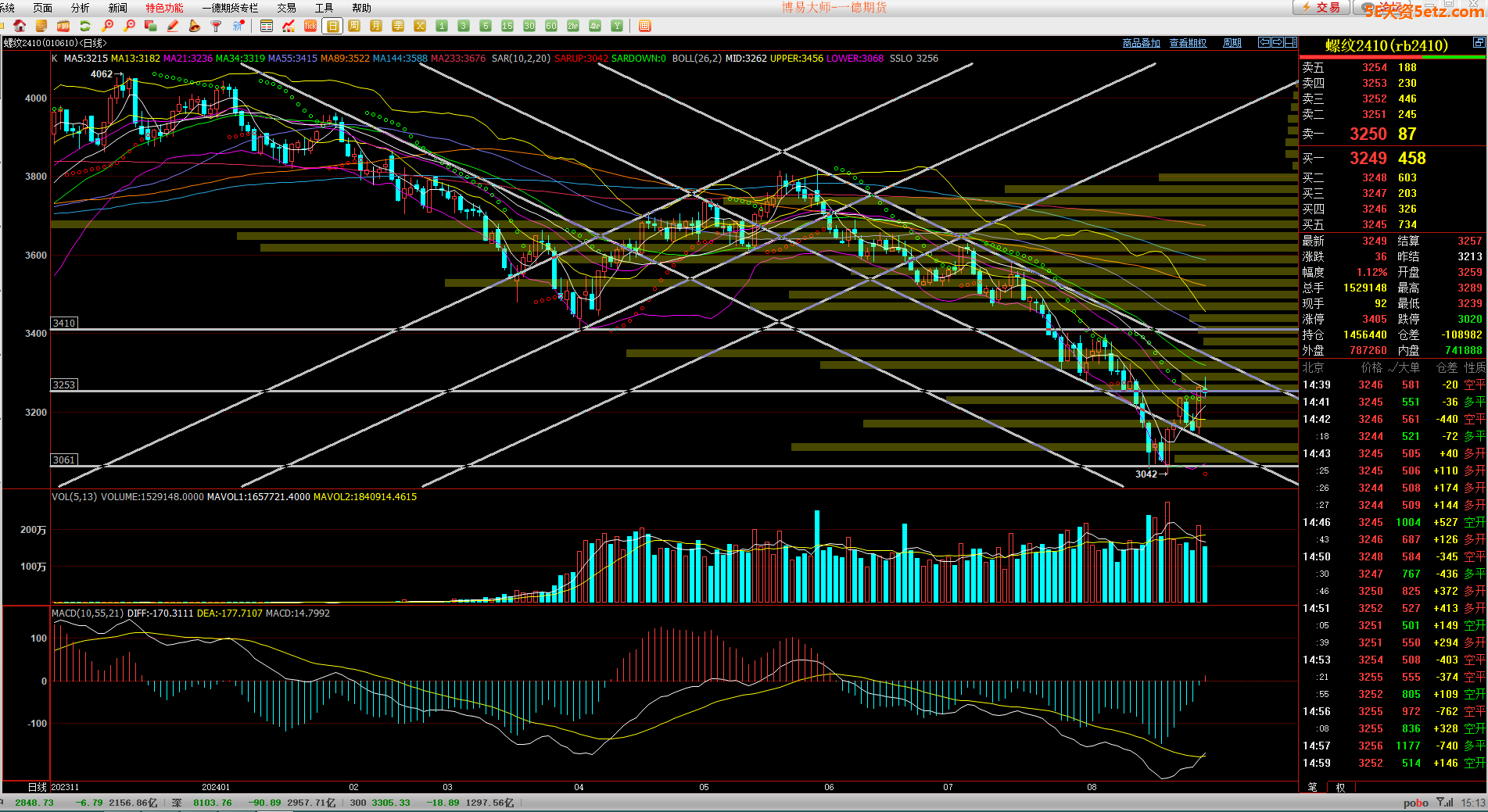The image size is (1488, 812).
Task: Open the Tick chart icon
Action: click(x=310, y=26)
